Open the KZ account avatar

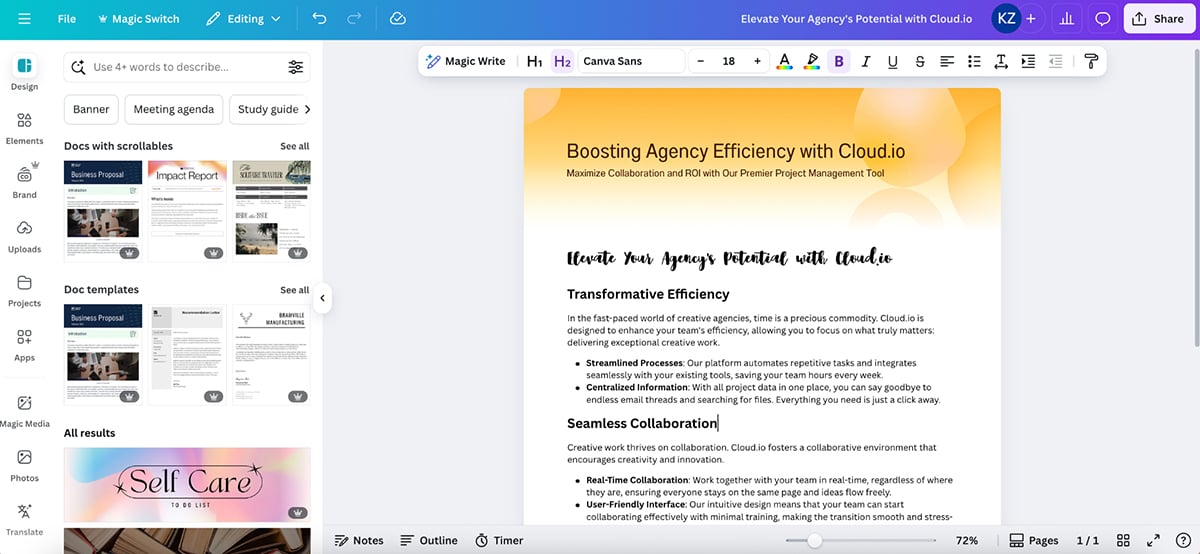pyautogui.click(x=1005, y=19)
